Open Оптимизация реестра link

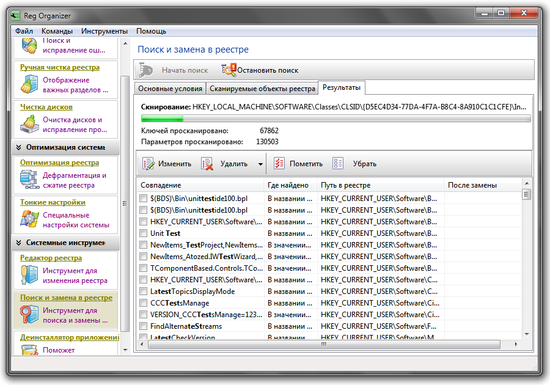coord(59,162)
